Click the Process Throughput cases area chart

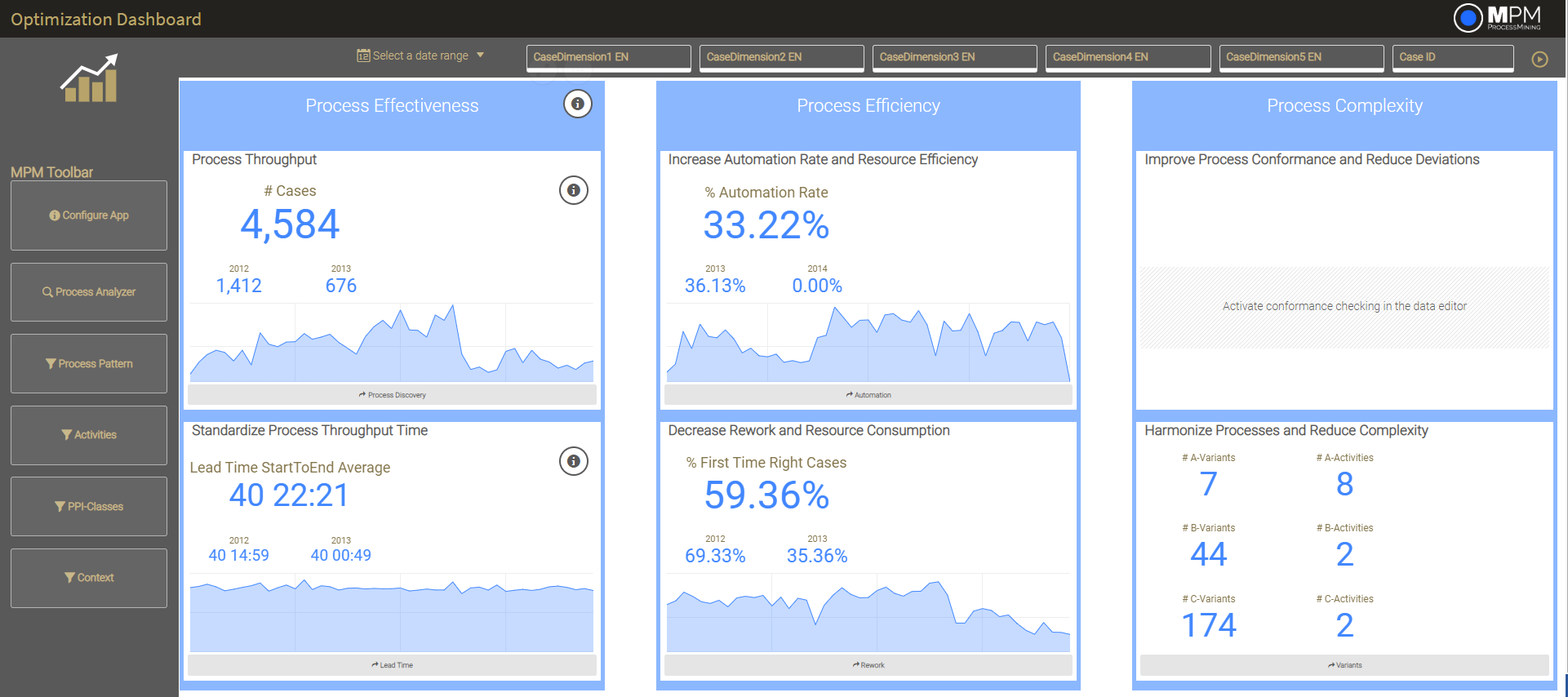pos(392,343)
